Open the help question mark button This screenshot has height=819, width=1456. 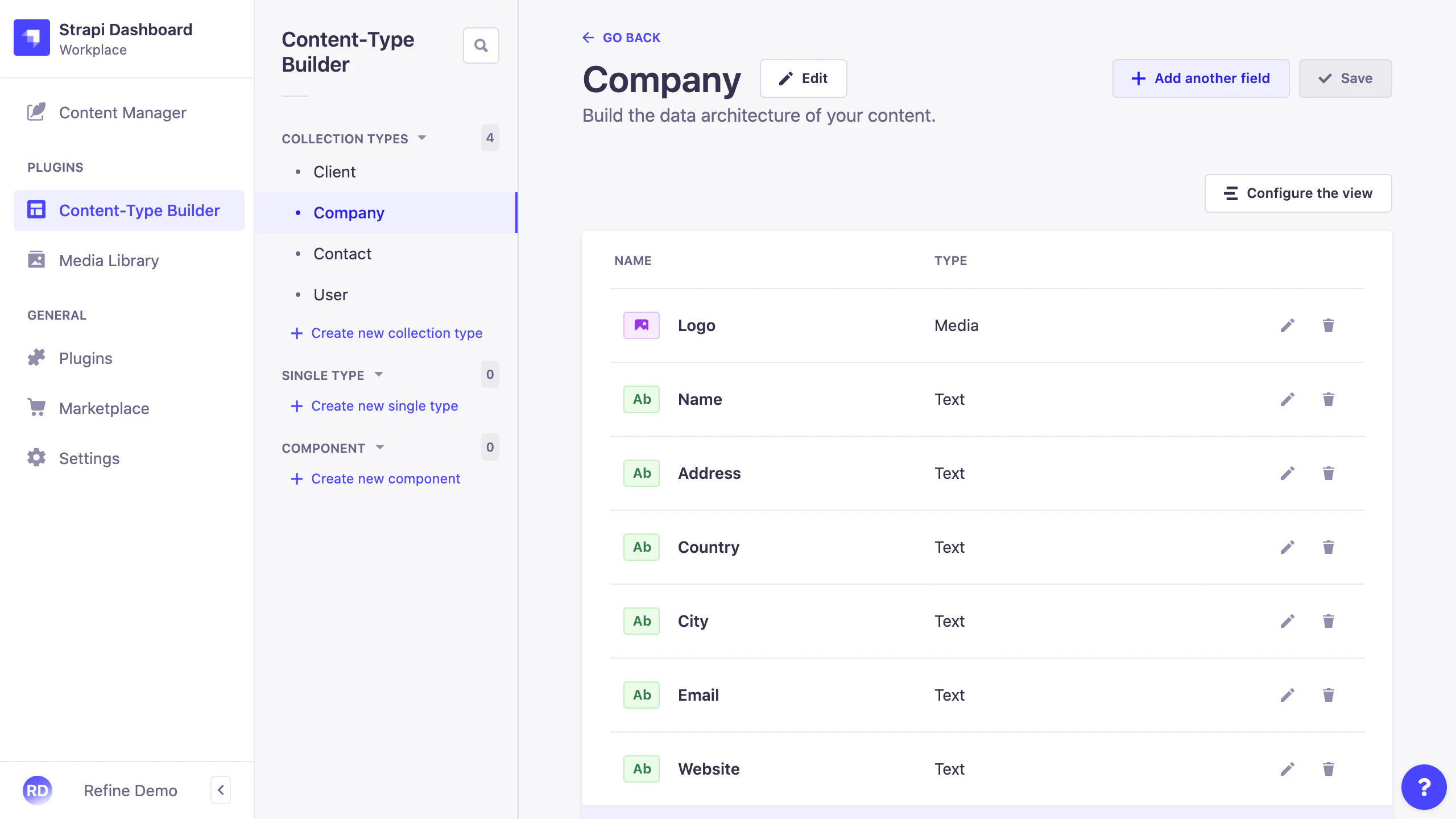tap(1424, 787)
